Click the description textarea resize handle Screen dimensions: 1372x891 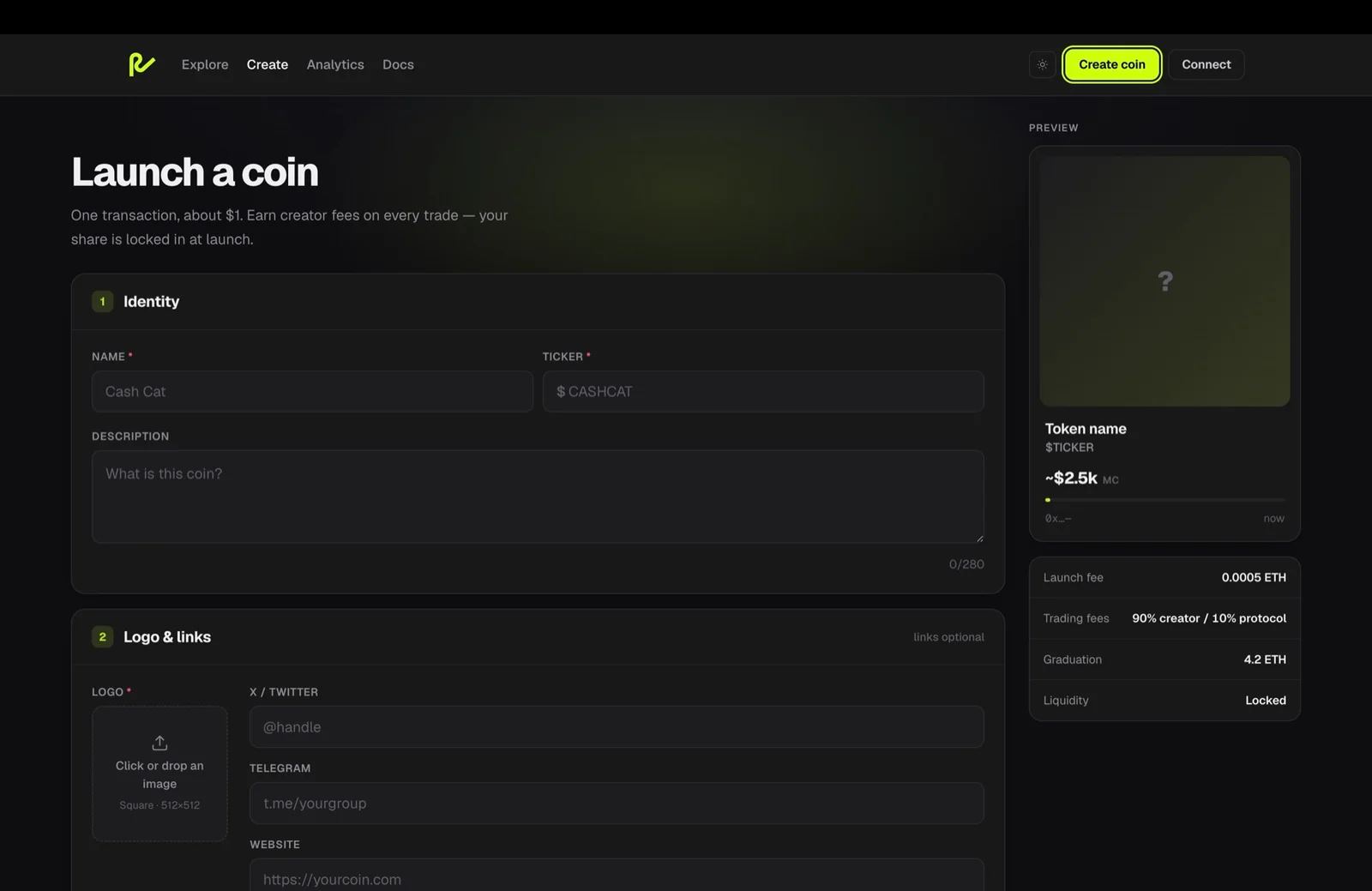tap(979, 538)
